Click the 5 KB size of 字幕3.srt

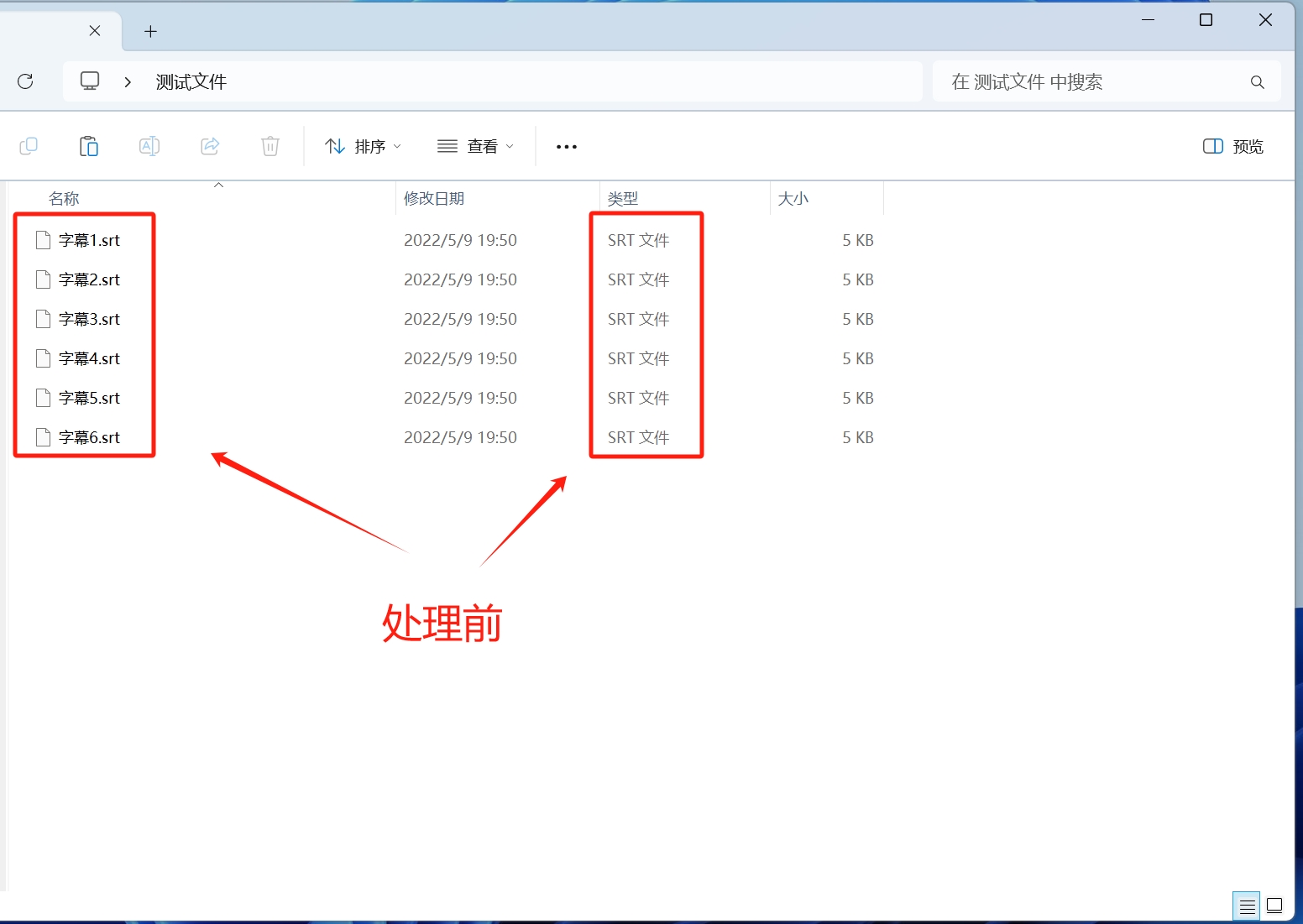(858, 319)
